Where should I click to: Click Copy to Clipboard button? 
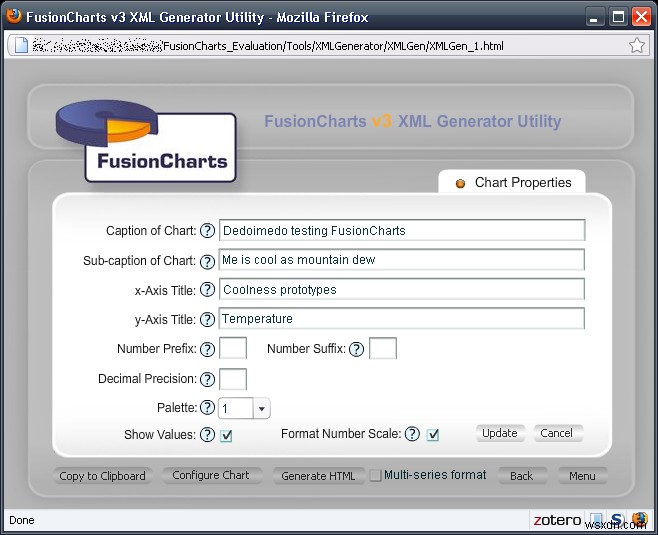click(x=102, y=476)
